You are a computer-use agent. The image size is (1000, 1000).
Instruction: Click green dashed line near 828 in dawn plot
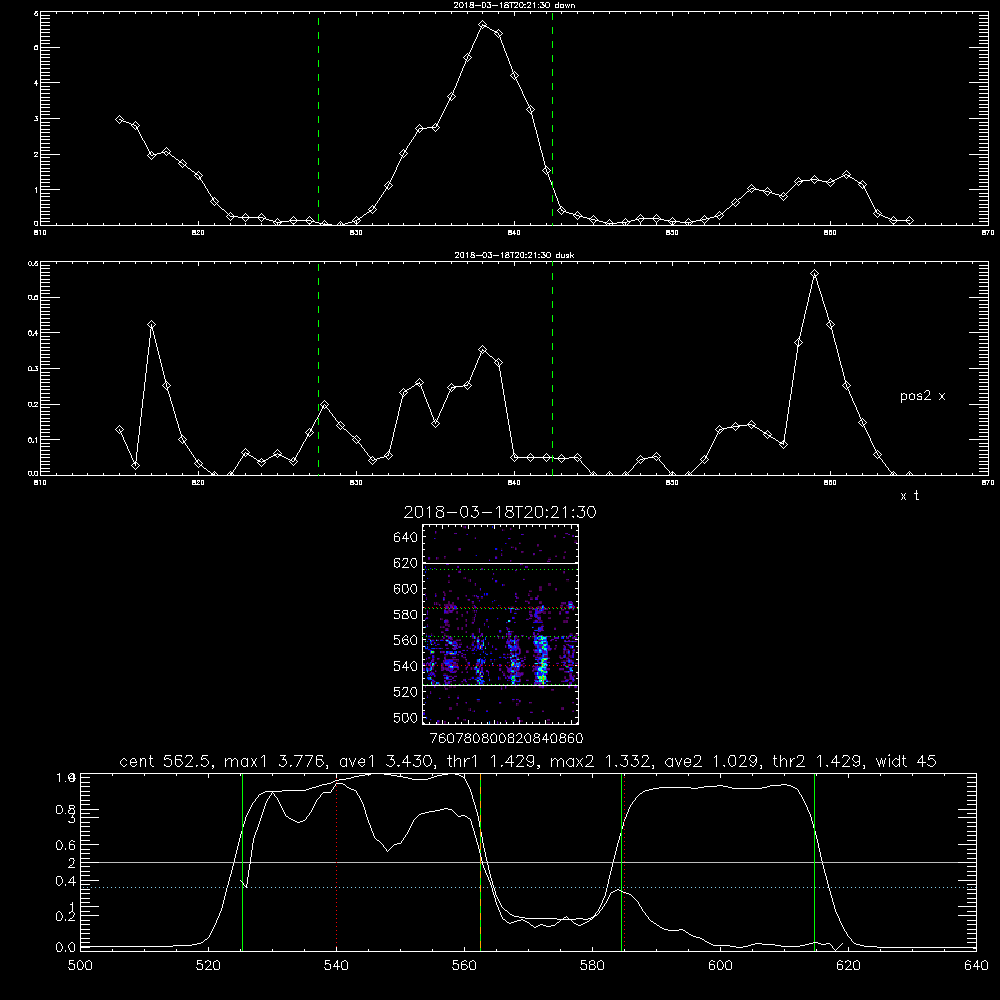point(318,119)
